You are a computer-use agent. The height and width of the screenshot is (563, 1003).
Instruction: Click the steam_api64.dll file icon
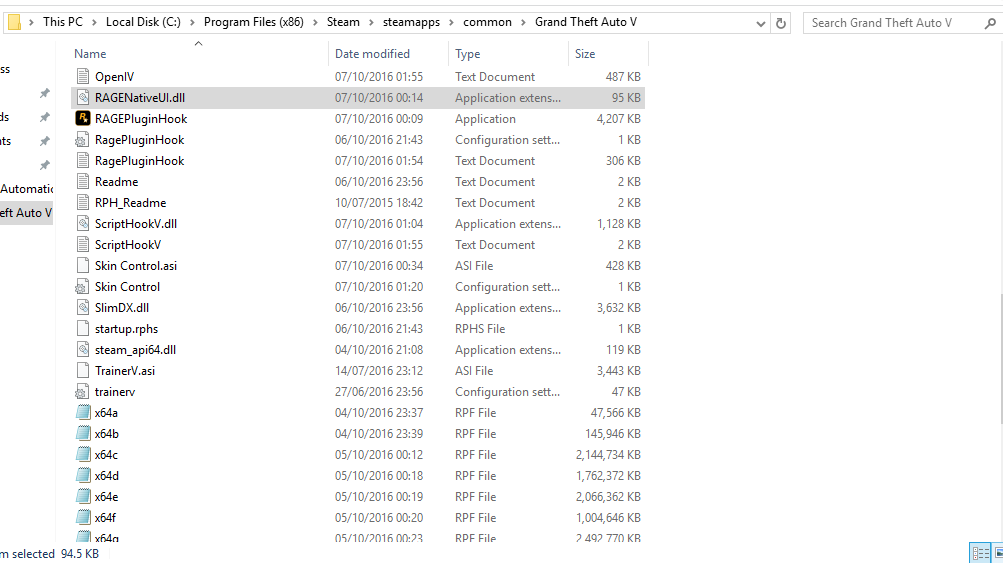coord(83,350)
